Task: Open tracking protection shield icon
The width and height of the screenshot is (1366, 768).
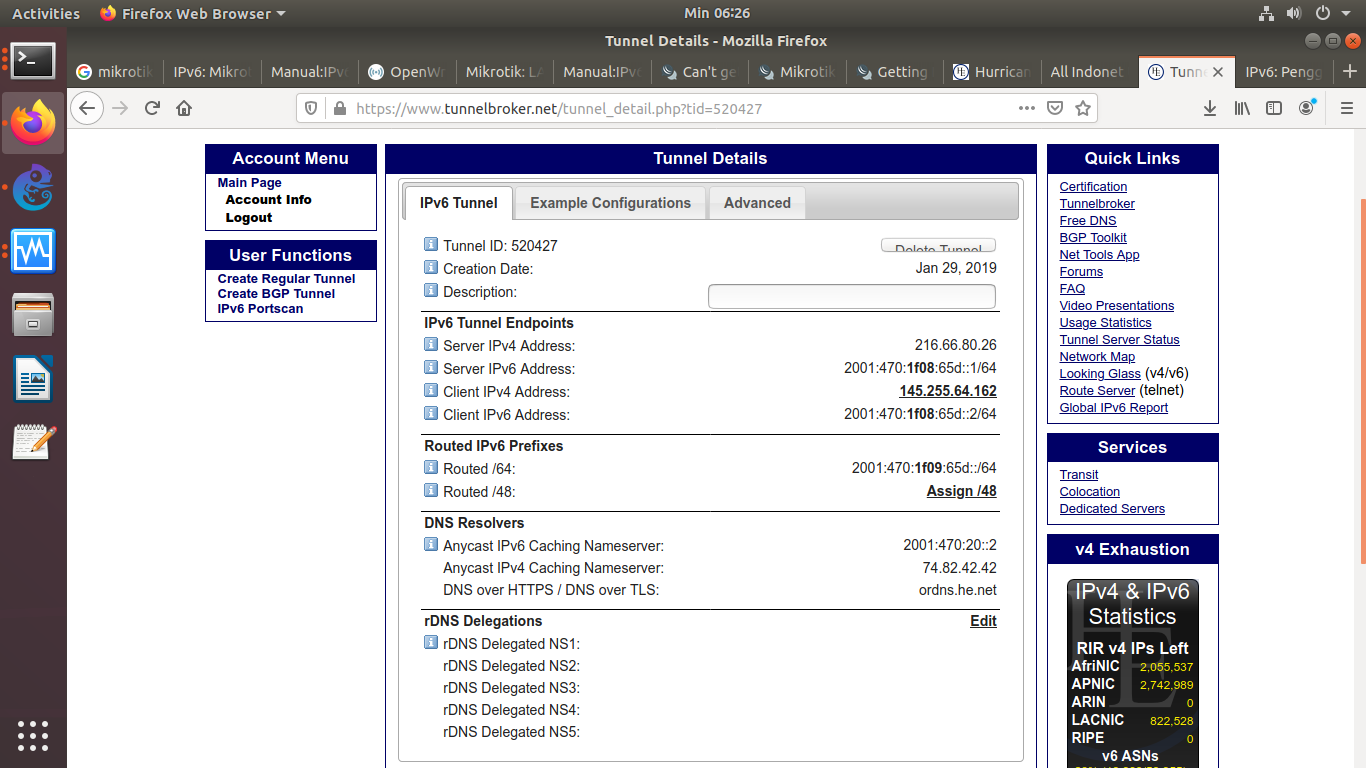Action: (311, 108)
